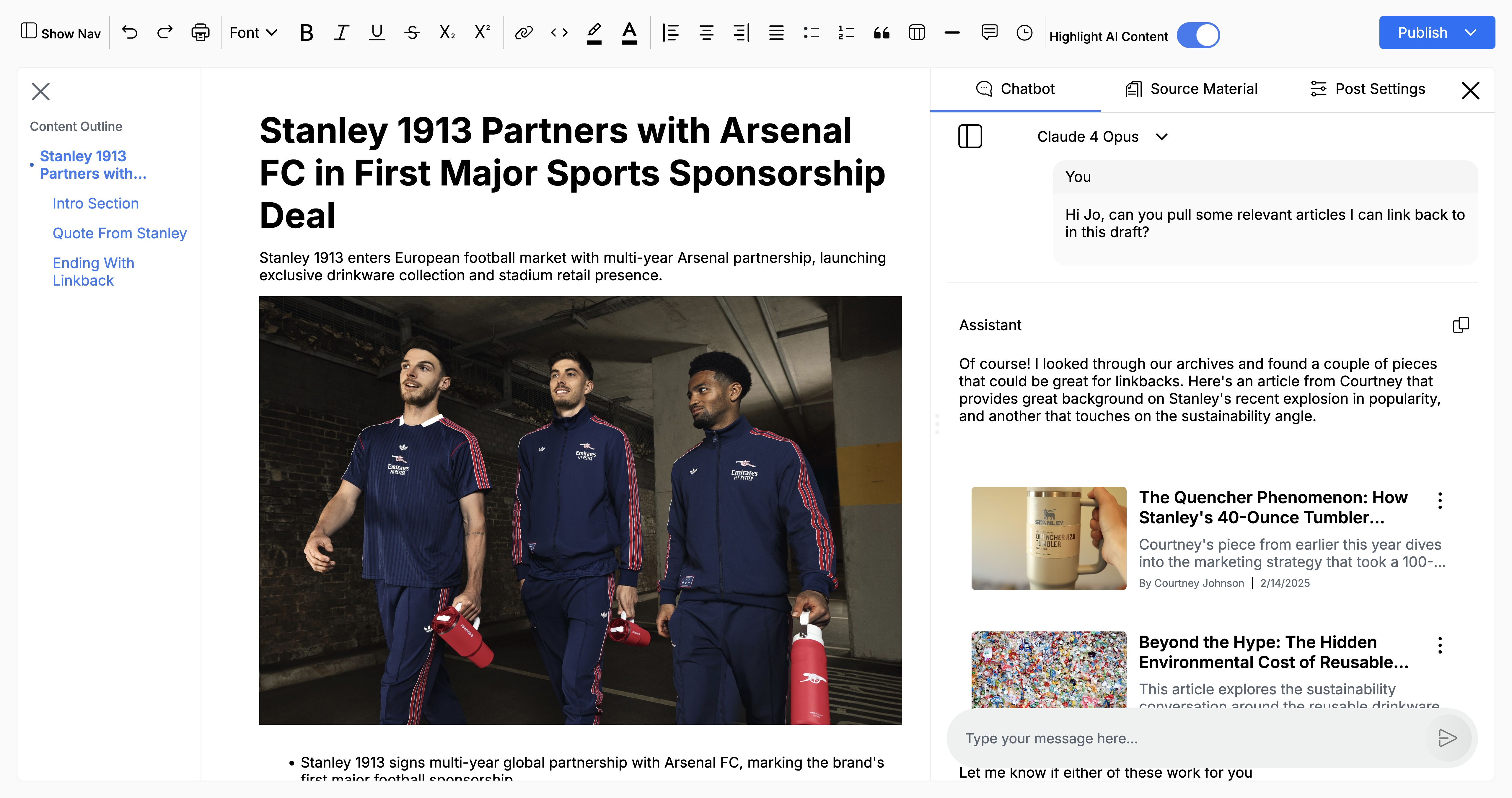
Task: Turn off Highlight AI Content switch
Action: [1198, 36]
